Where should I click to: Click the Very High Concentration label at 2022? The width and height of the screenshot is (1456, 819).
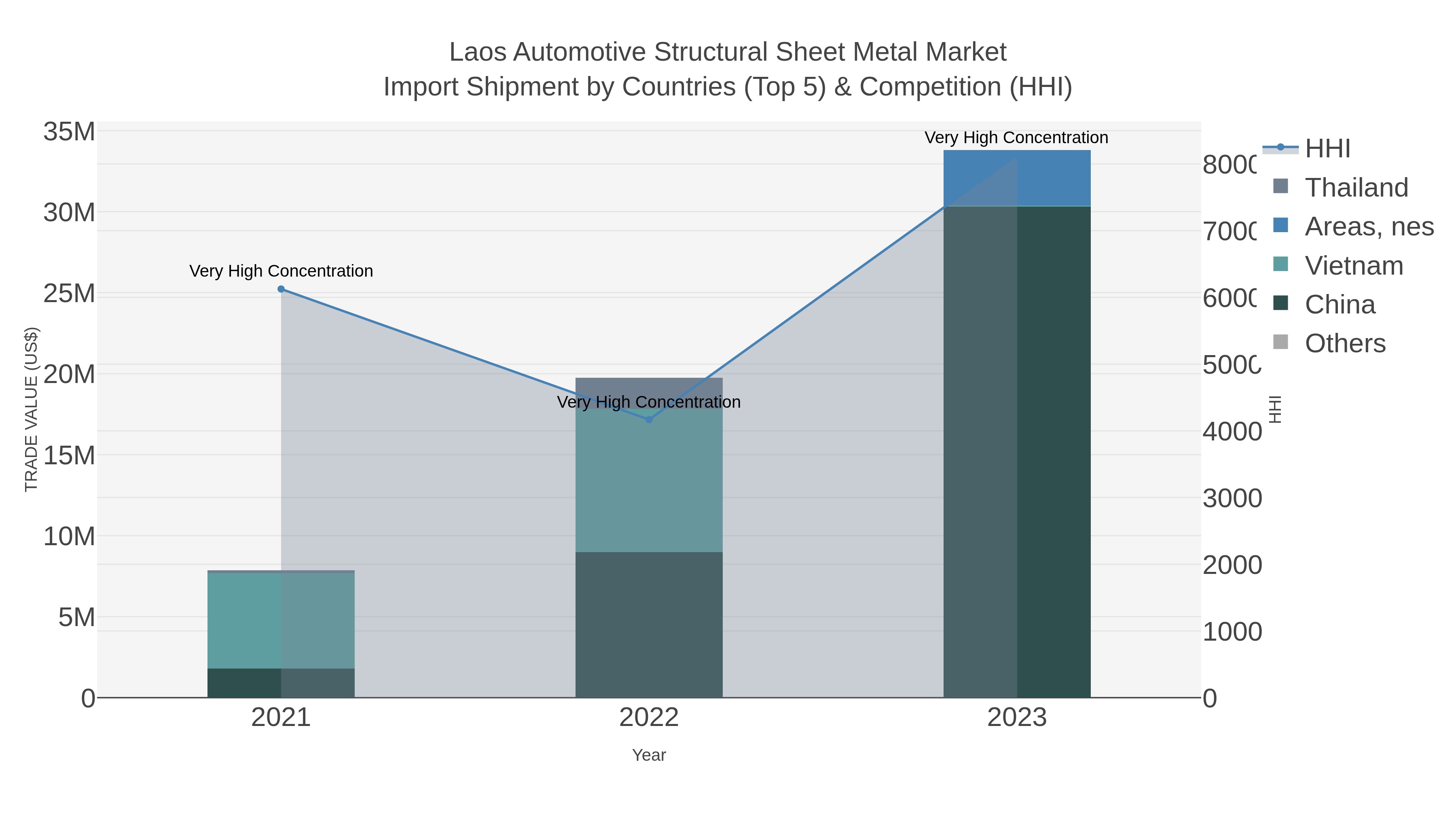649,402
